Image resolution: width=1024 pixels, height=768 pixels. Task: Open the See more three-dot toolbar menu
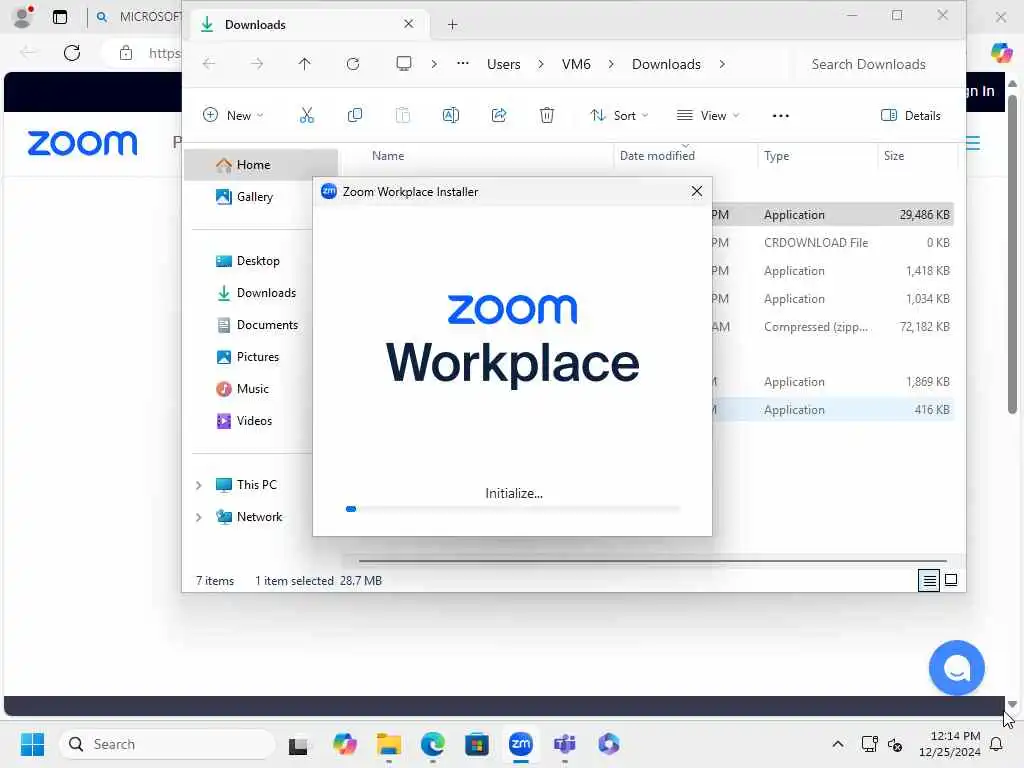point(780,116)
